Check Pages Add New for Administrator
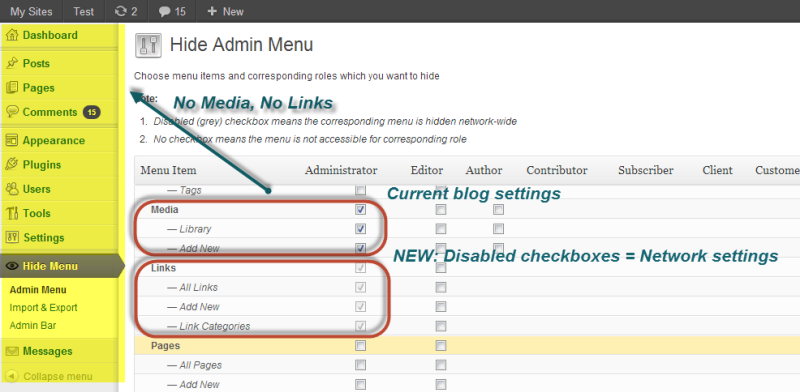The height and width of the screenshot is (392, 800). (361, 384)
